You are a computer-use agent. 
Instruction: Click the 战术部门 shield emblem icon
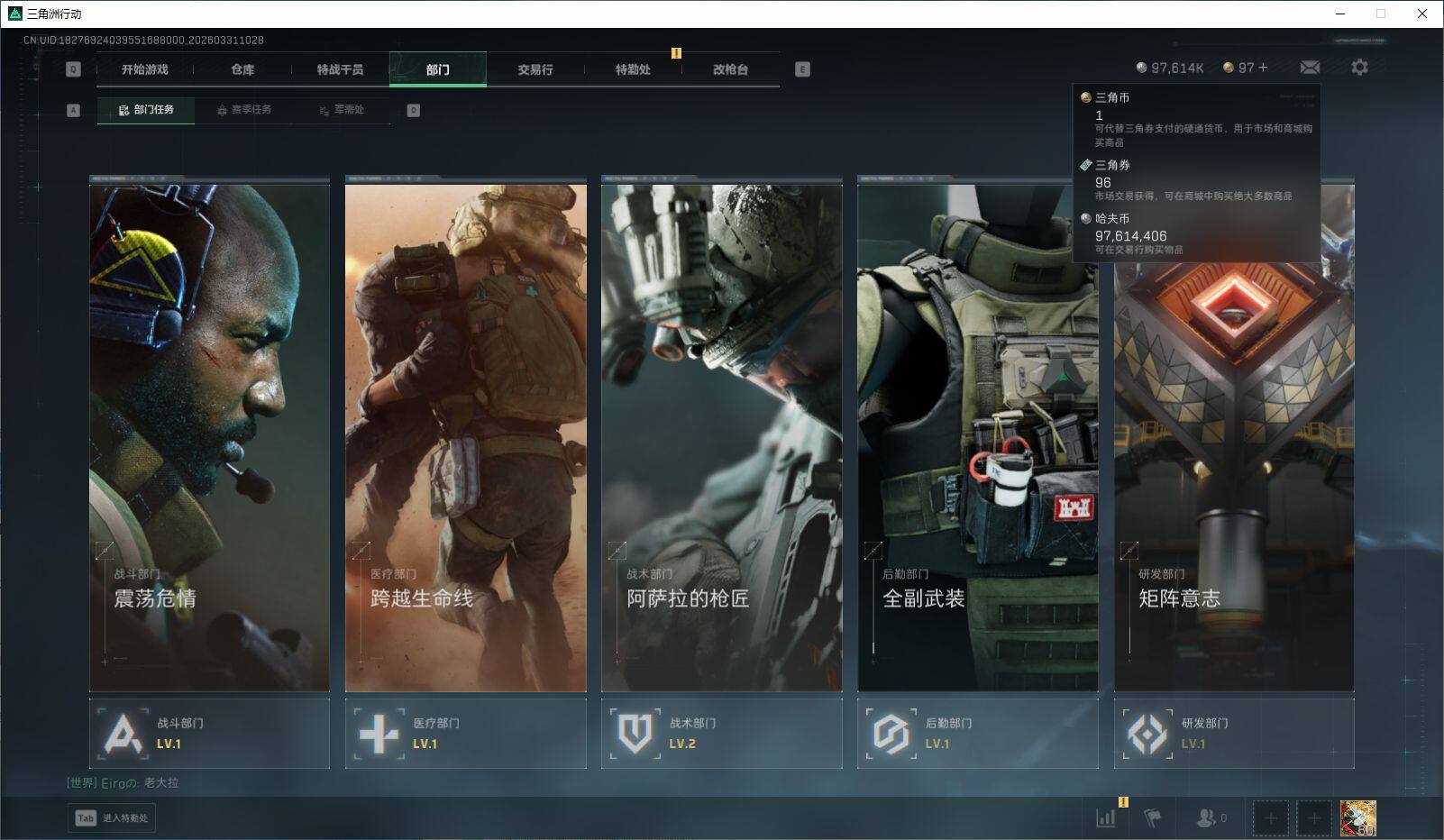pyautogui.click(x=635, y=734)
